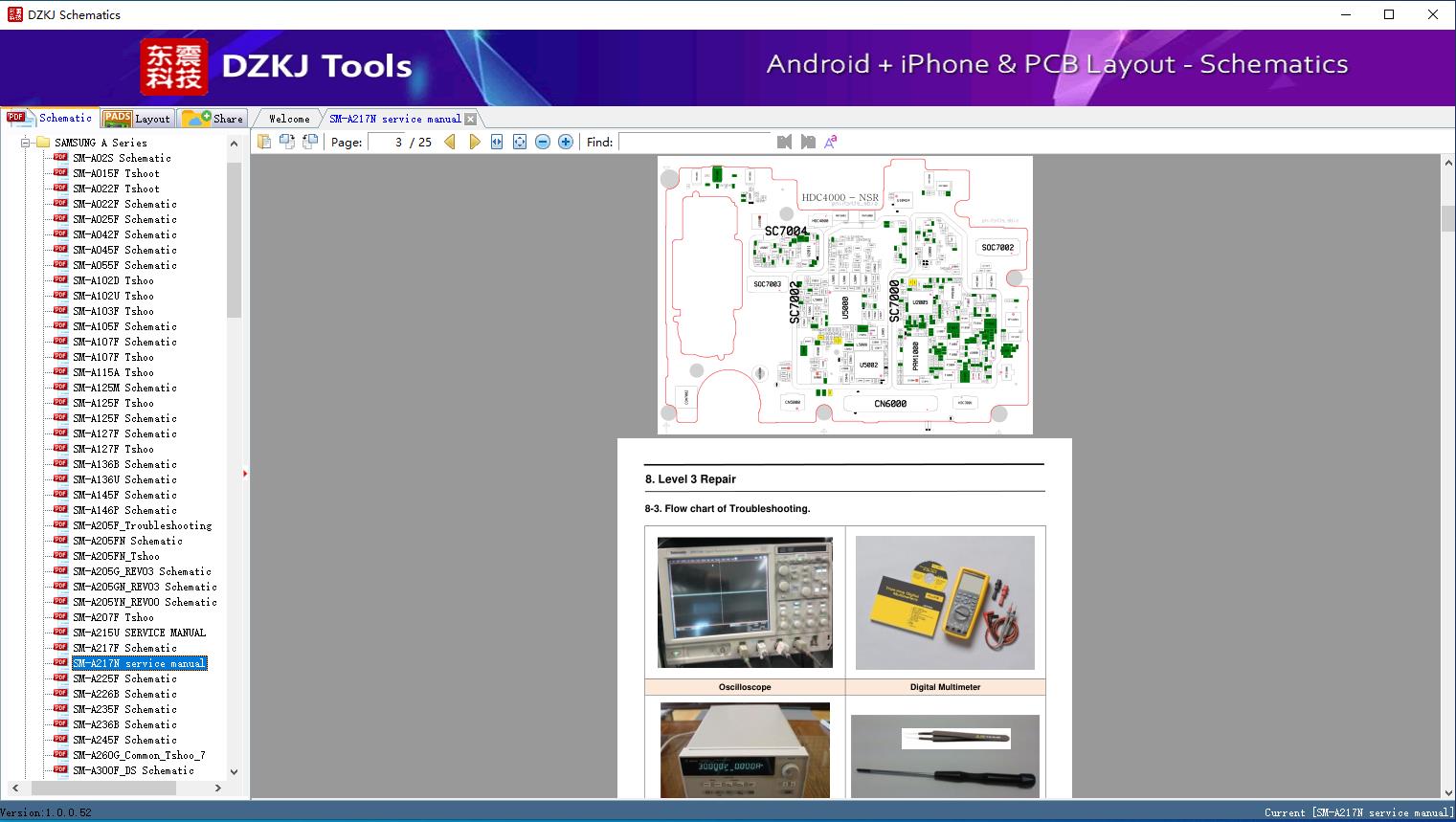This screenshot has height=822, width=1456.
Task: Select SM-A207F Tshoo file
Action: pos(113,617)
